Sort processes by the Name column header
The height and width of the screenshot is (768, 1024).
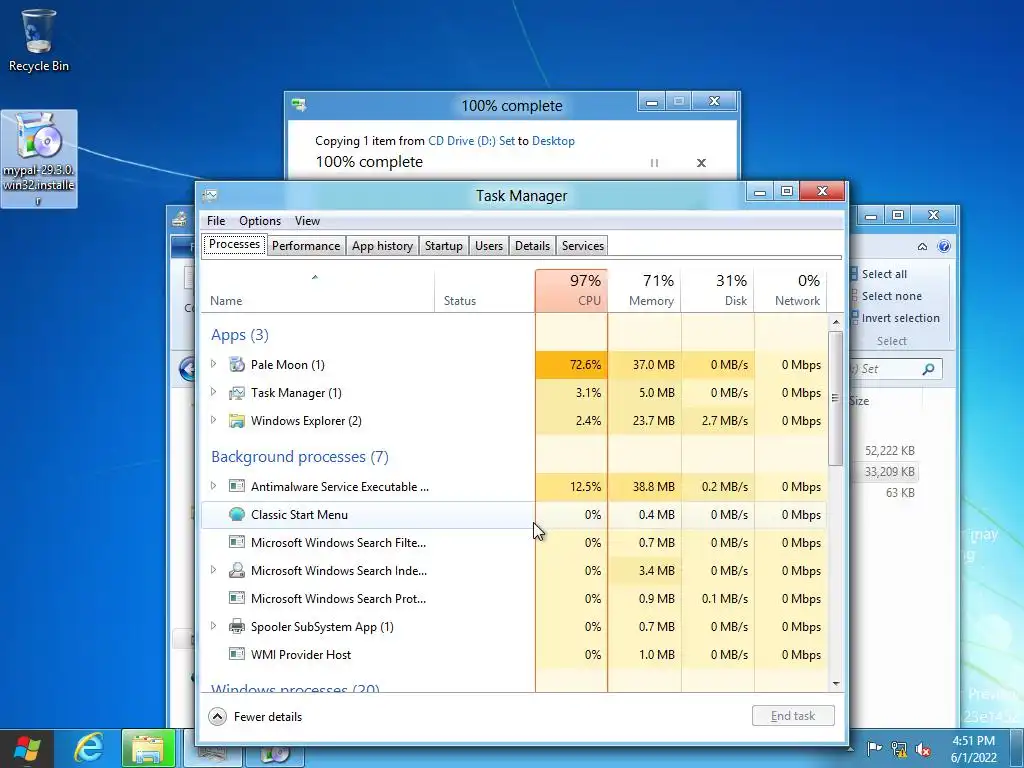(318, 291)
